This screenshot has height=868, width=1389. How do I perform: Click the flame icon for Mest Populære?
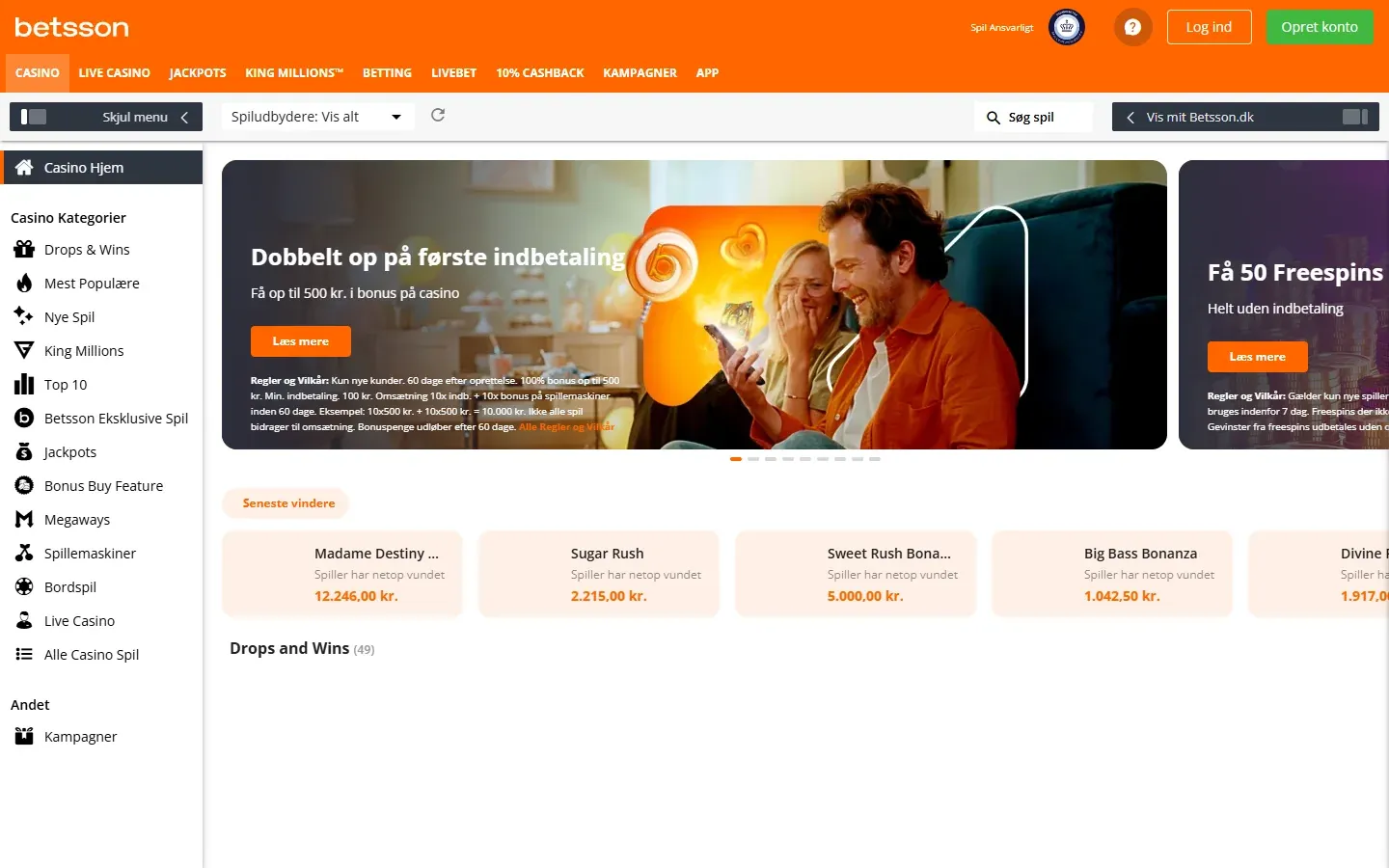(24, 284)
